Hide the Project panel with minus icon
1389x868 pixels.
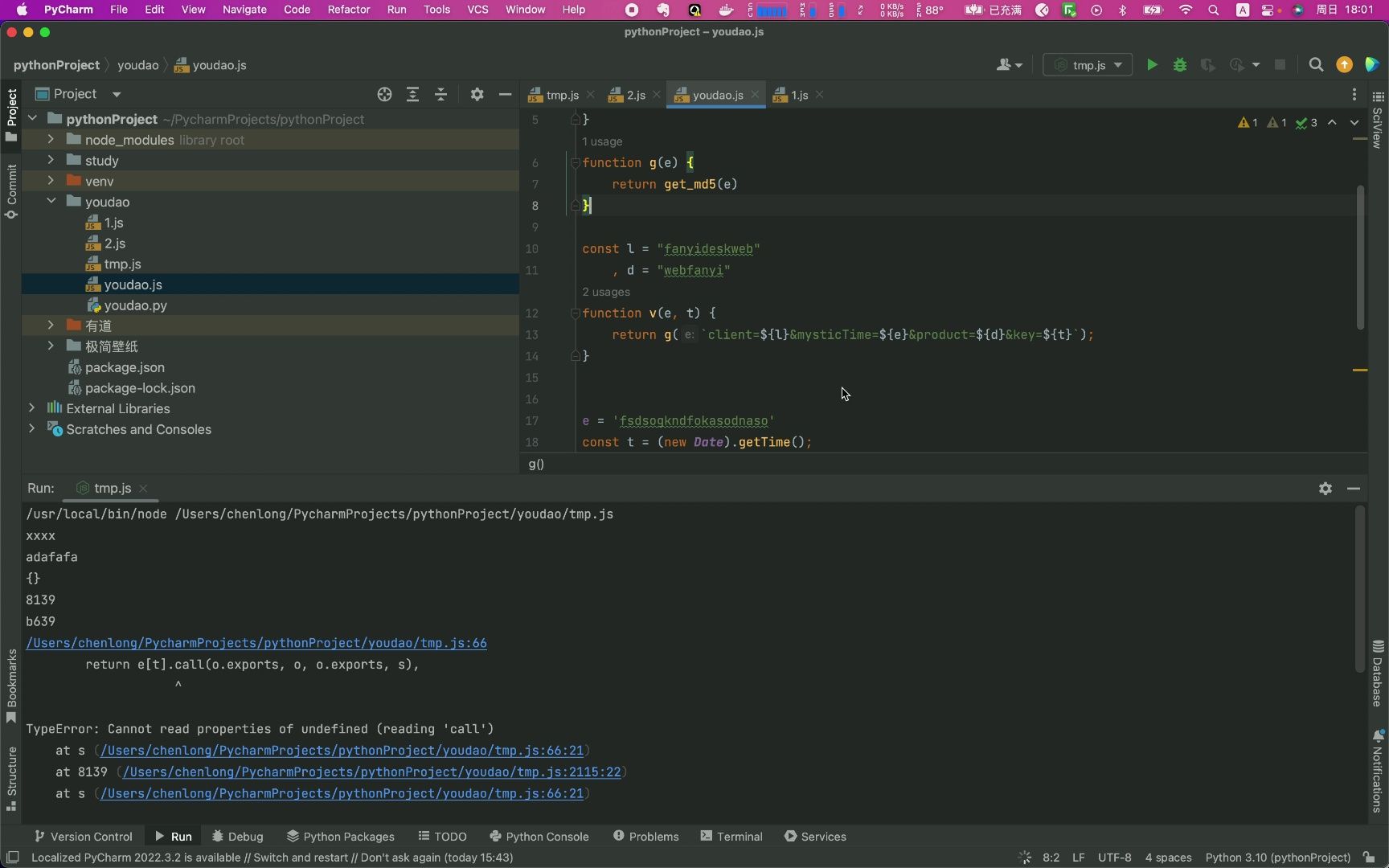pos(505,94)
